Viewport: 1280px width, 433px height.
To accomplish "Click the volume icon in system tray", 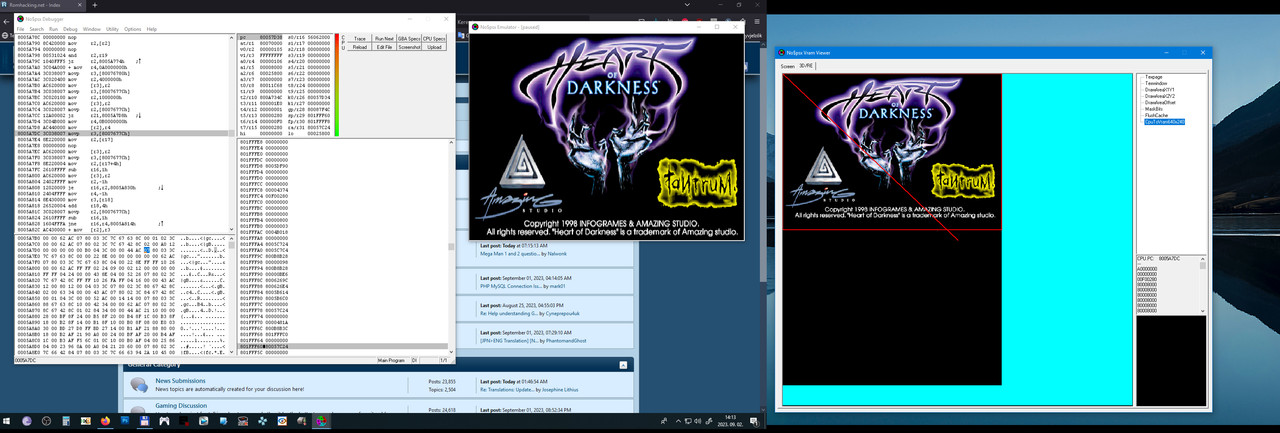I will coord(698,422).
